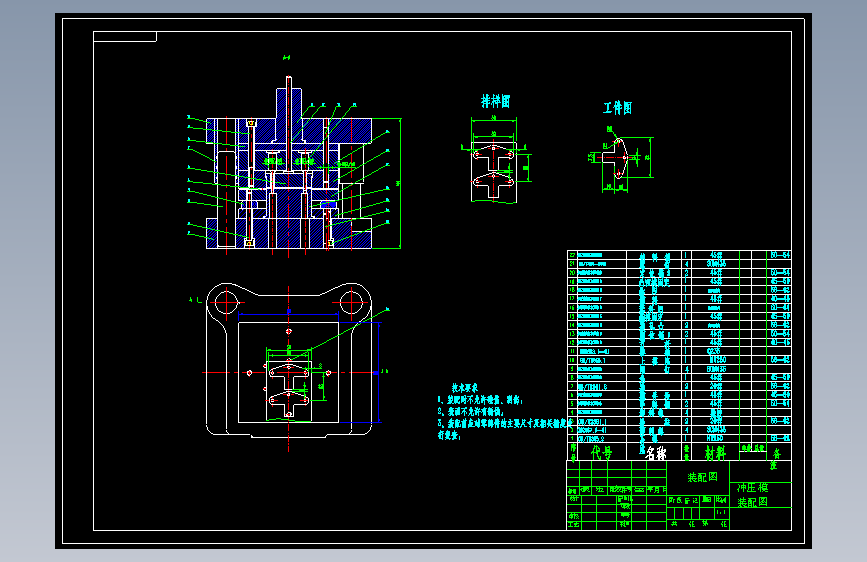Click the small empty box at the frame's top-left corner

125,37
